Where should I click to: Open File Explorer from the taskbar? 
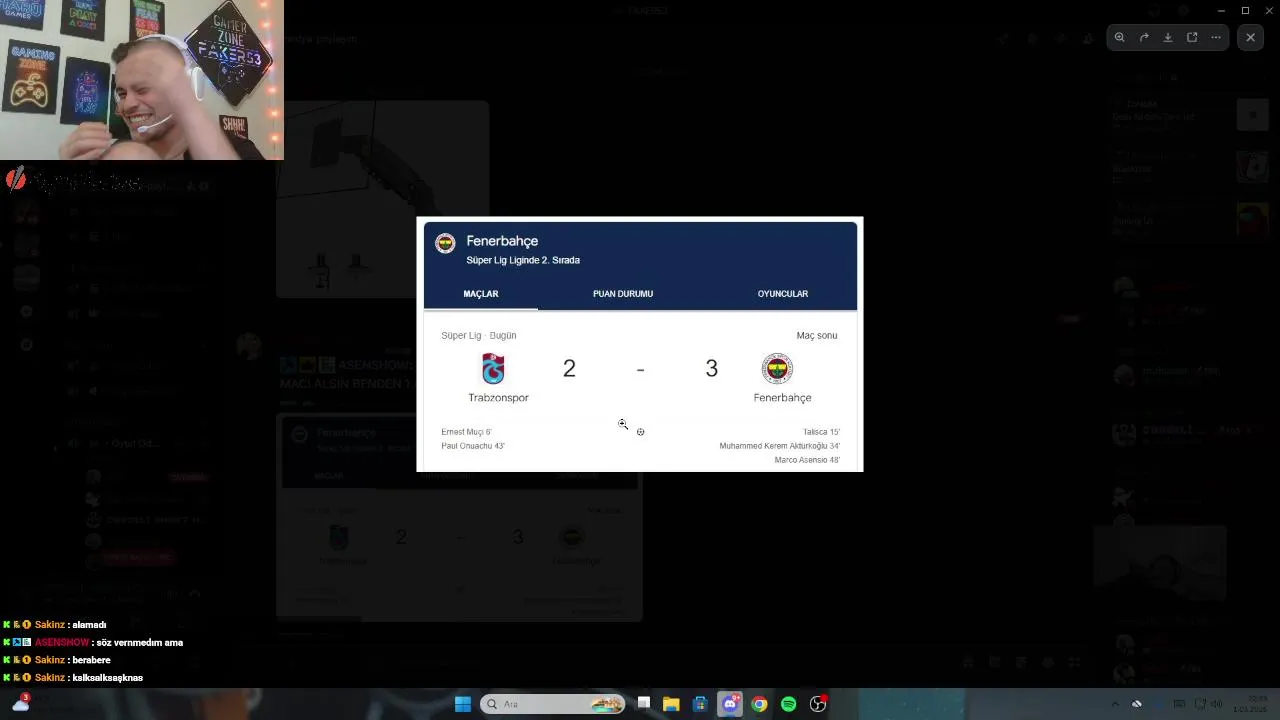(x=671, y=704)
